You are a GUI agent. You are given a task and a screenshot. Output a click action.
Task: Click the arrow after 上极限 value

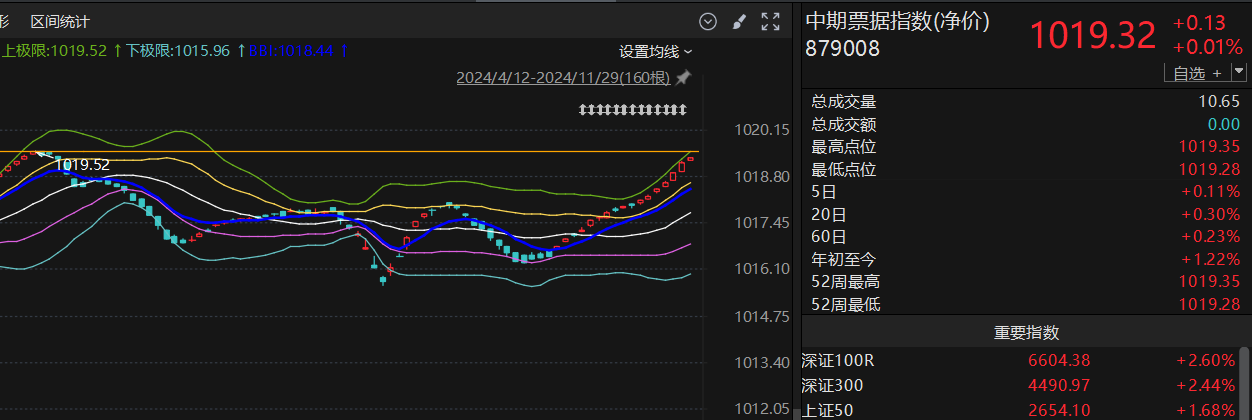pyautogui.click(x=117, y=50)
